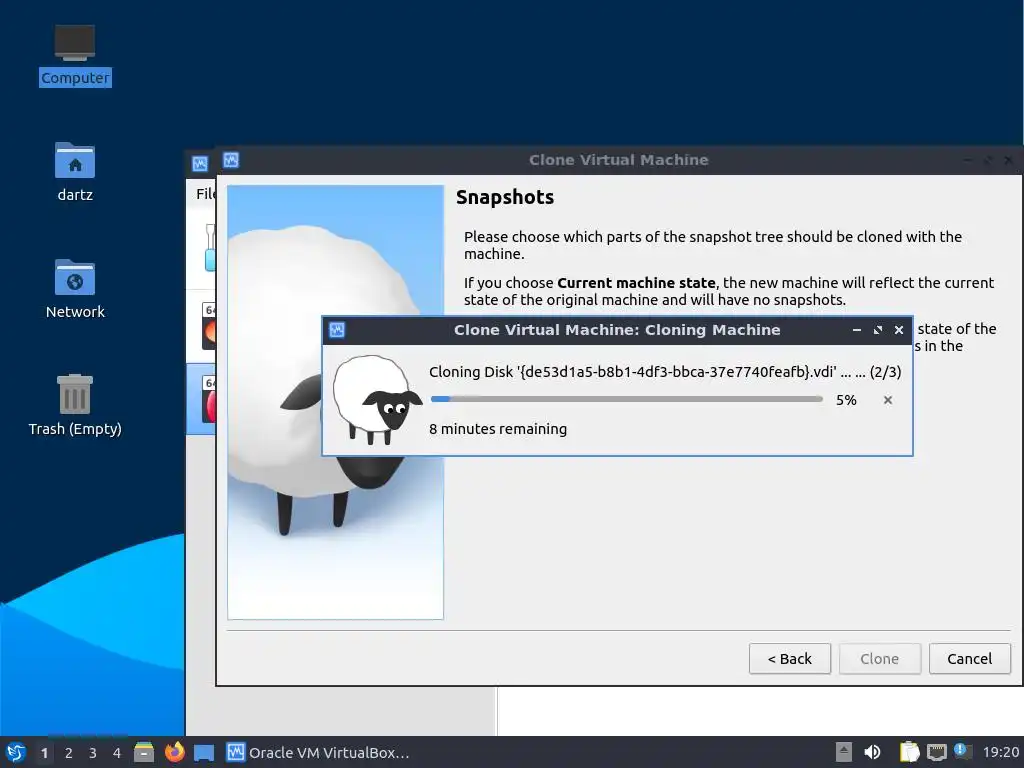Switch to workspace 2

point(69,753)
